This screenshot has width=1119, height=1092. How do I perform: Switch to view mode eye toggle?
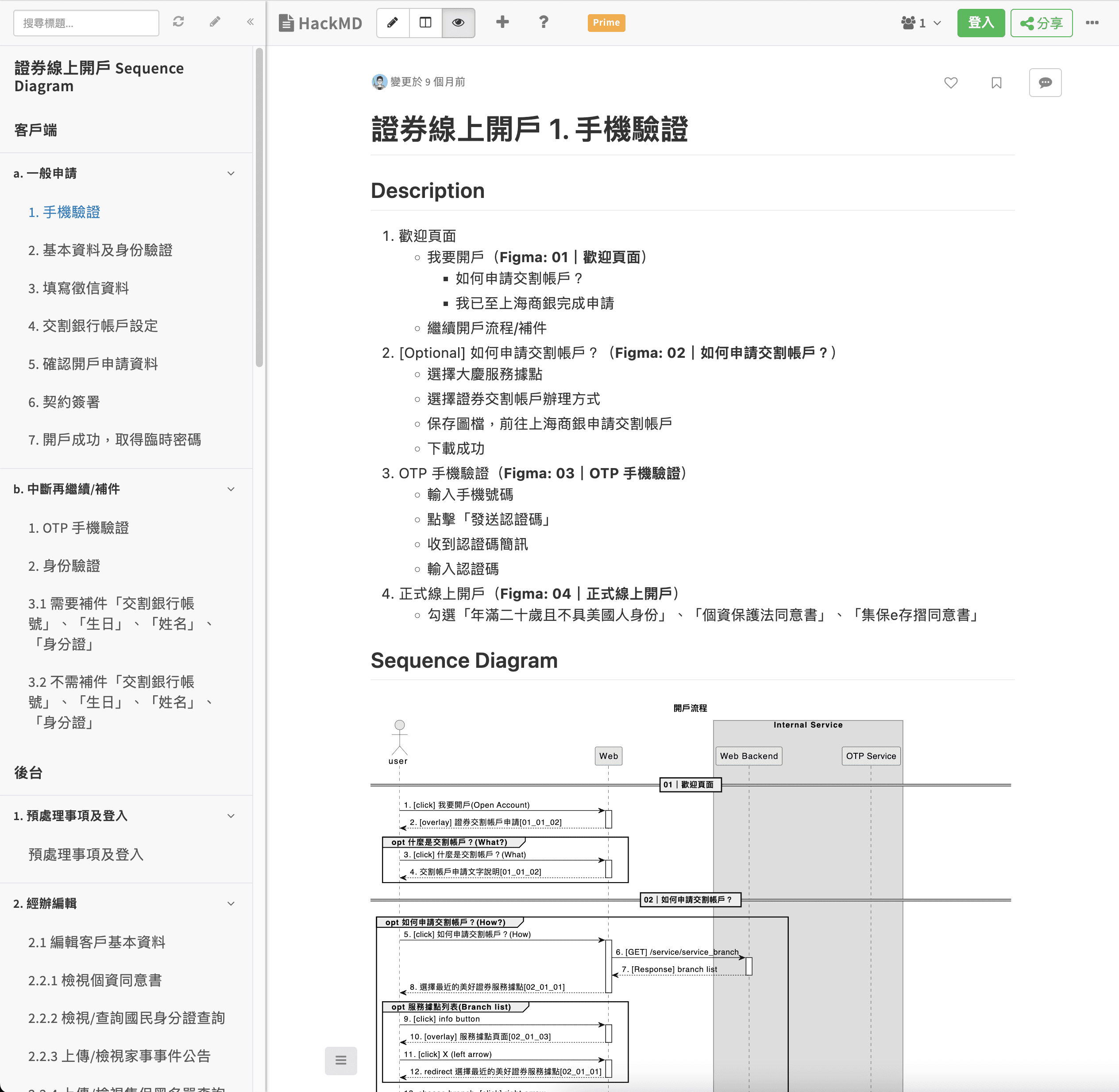458,23
